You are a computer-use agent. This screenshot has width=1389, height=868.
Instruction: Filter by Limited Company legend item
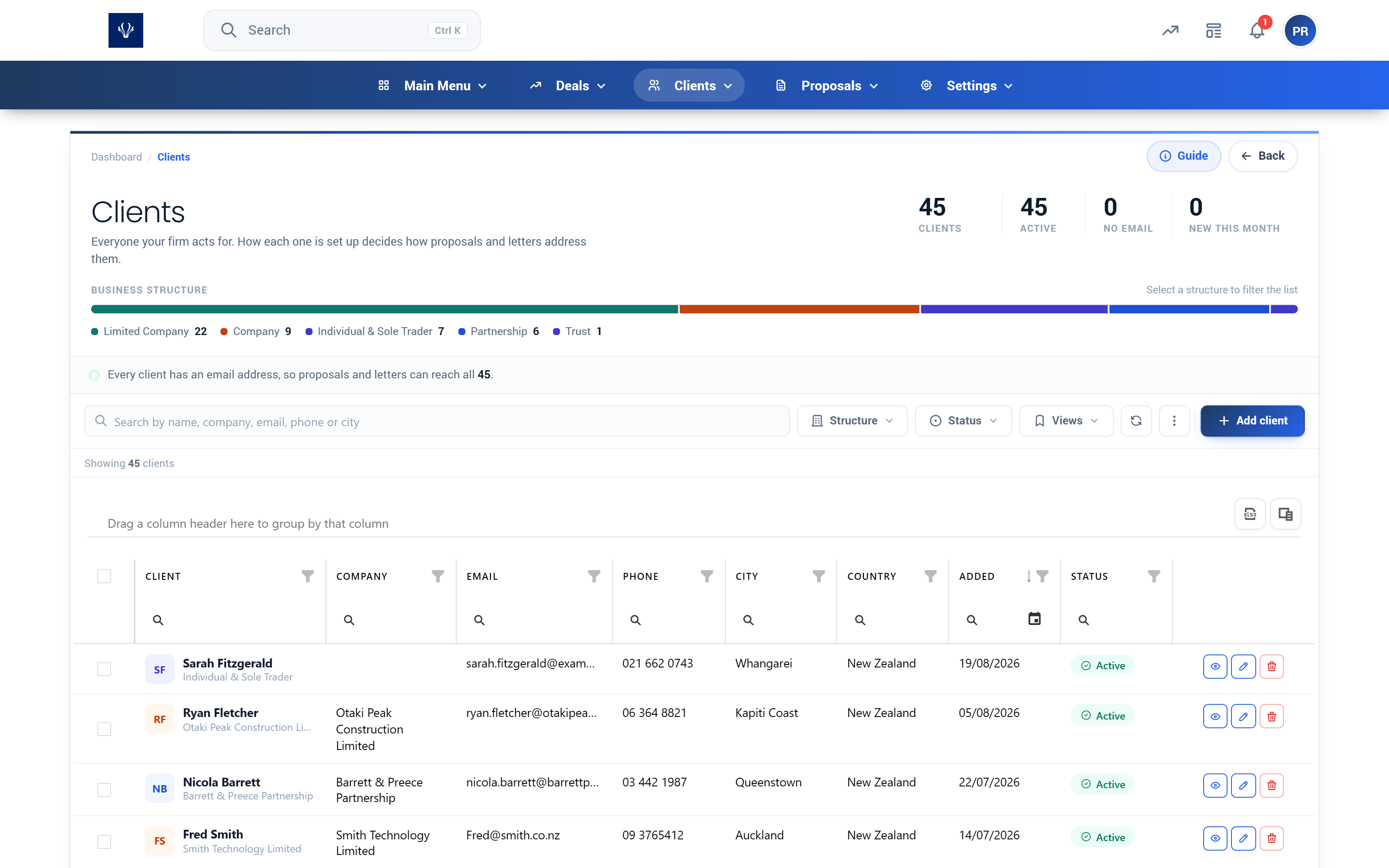[148, 331]
